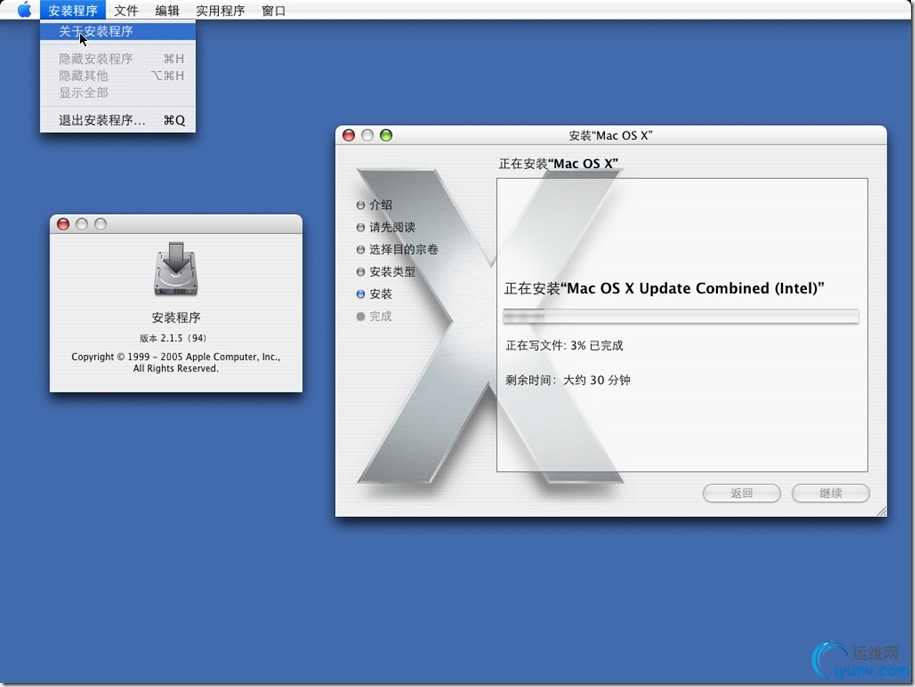This screenshot has height=687, width=915.
Task: Choose 隐藏安装程序 from the menu
Action: 118,58
